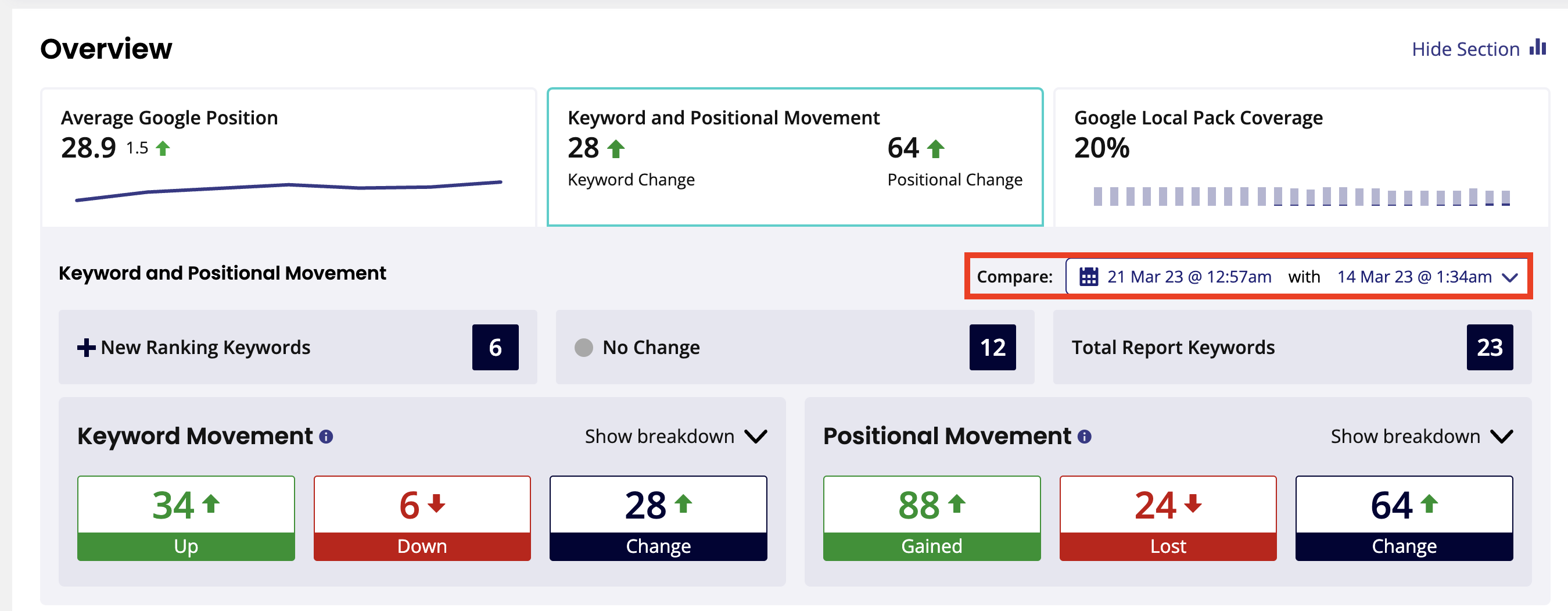The width and height of the screenshot is (1568, 611).
Task: Click the green arrow next to 64 Positional Change
Action: 935,149
